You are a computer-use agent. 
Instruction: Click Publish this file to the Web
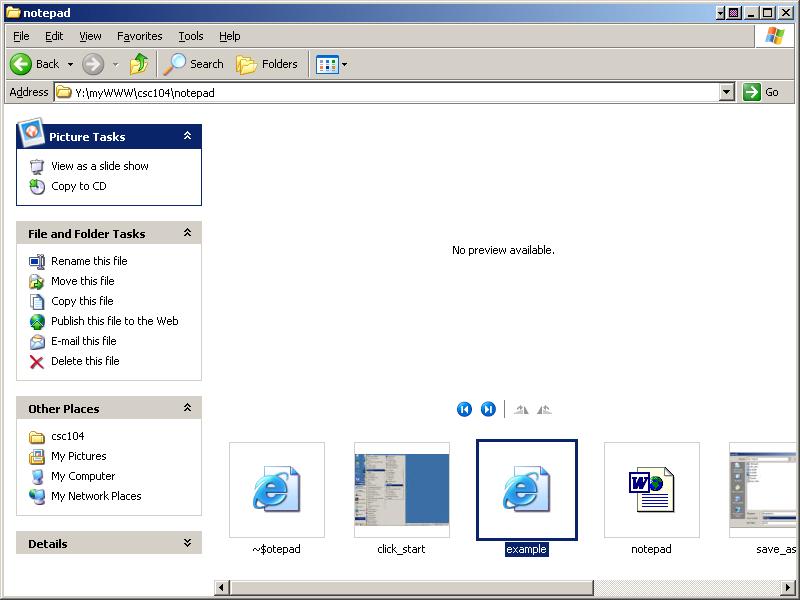tap(115, 321)
